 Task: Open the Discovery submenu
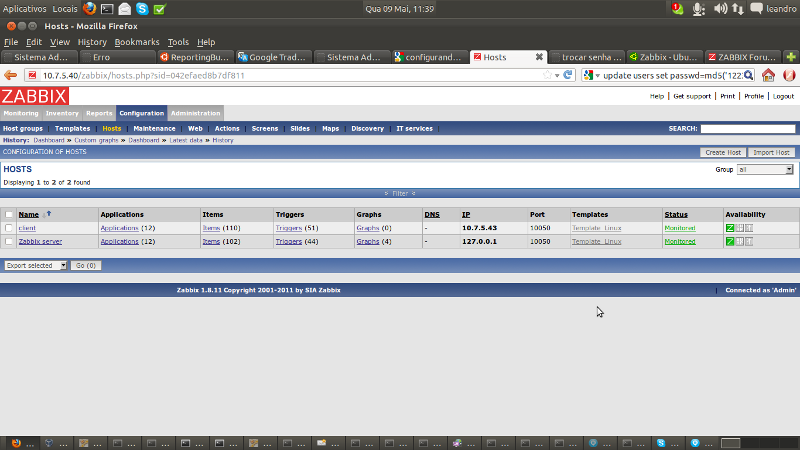coord(367,129)
